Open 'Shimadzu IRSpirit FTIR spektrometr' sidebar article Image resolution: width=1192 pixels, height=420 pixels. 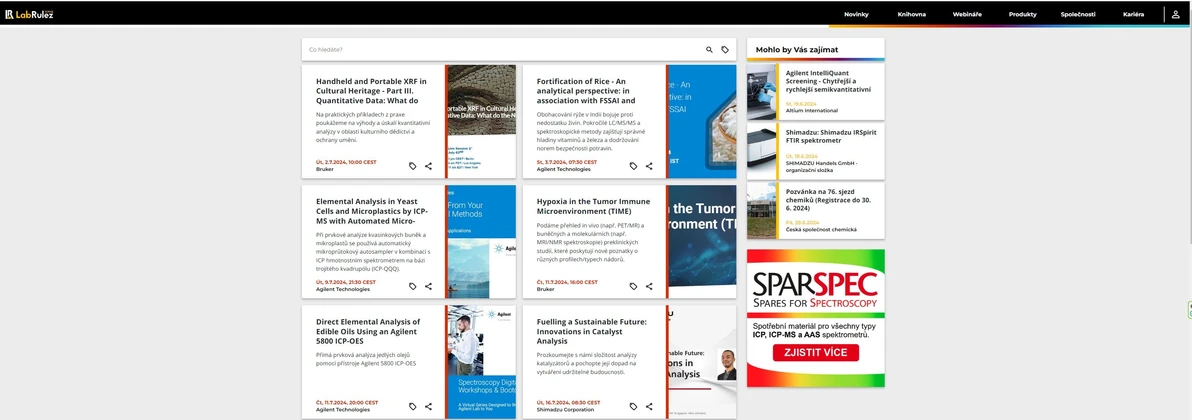tap(831, 135)
